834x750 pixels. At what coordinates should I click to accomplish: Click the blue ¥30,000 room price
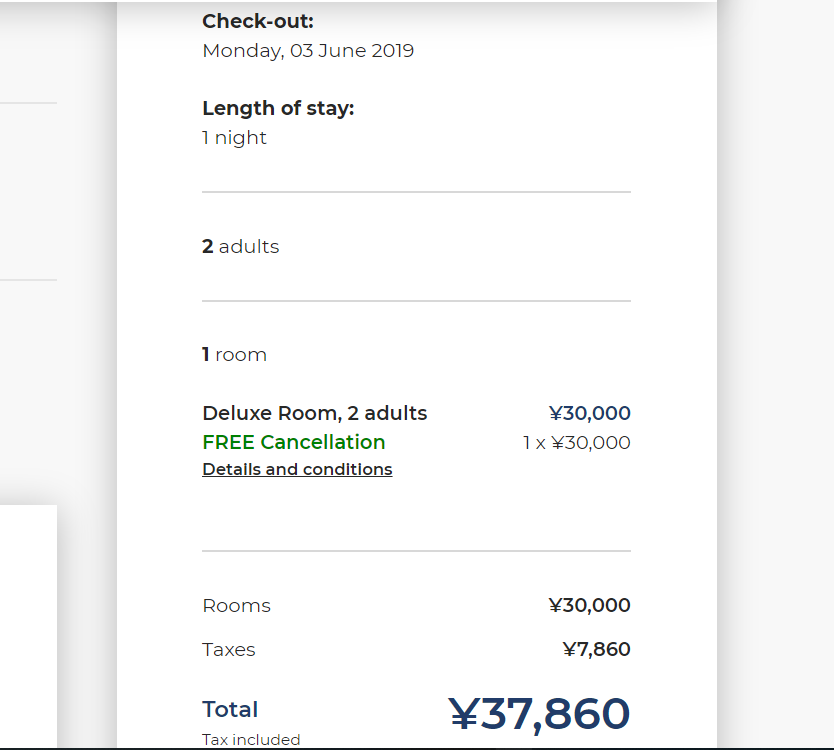(589, 413)
